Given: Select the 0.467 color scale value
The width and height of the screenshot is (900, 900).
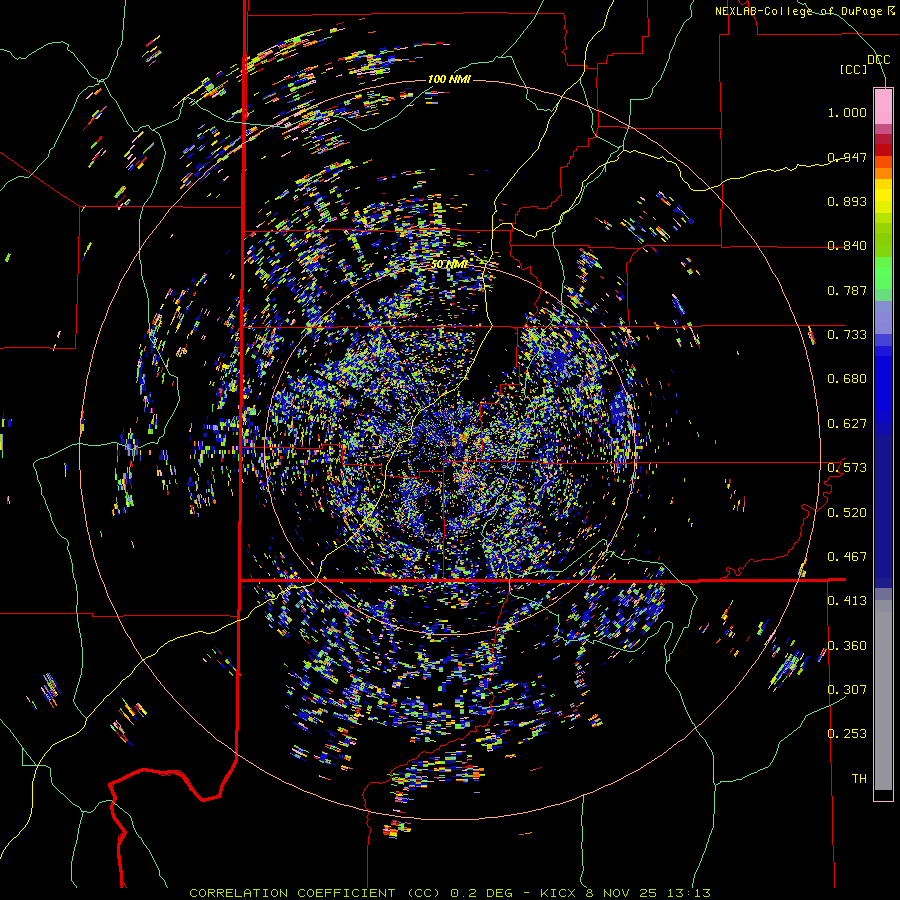Looking at the screenshot, I should point(847,557).
